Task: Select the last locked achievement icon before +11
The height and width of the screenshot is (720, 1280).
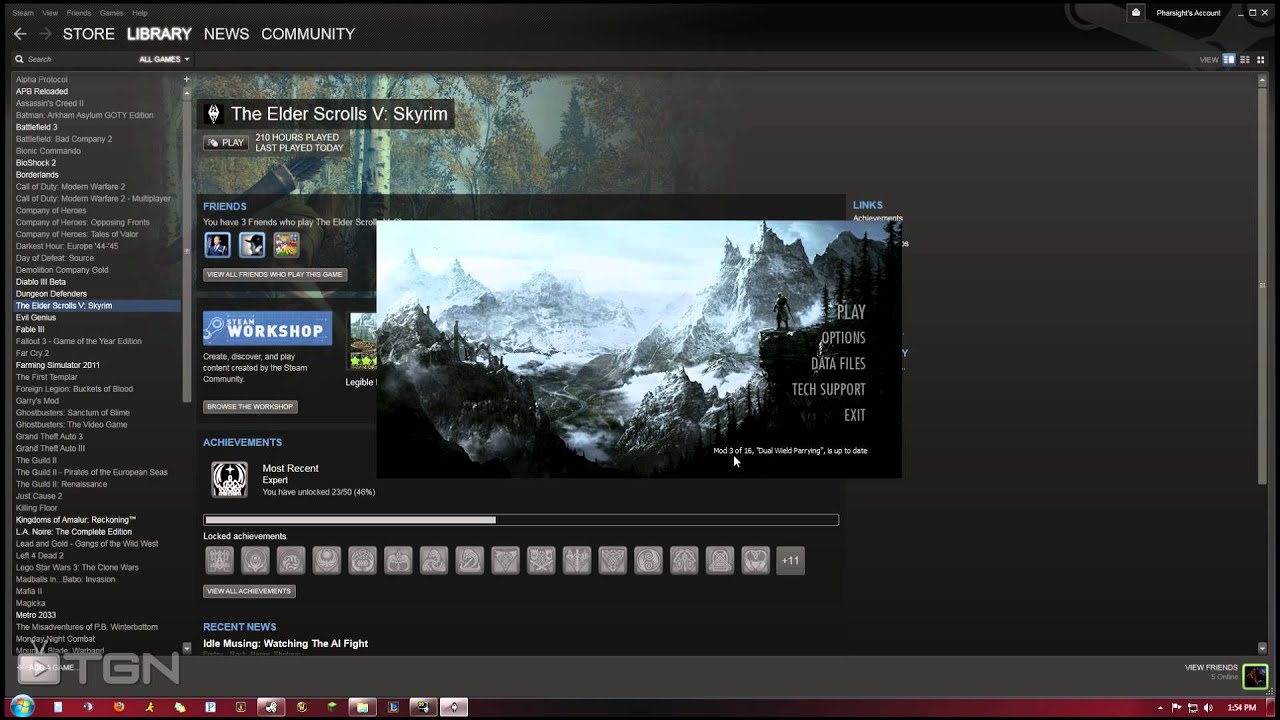Action: [755, 560]
